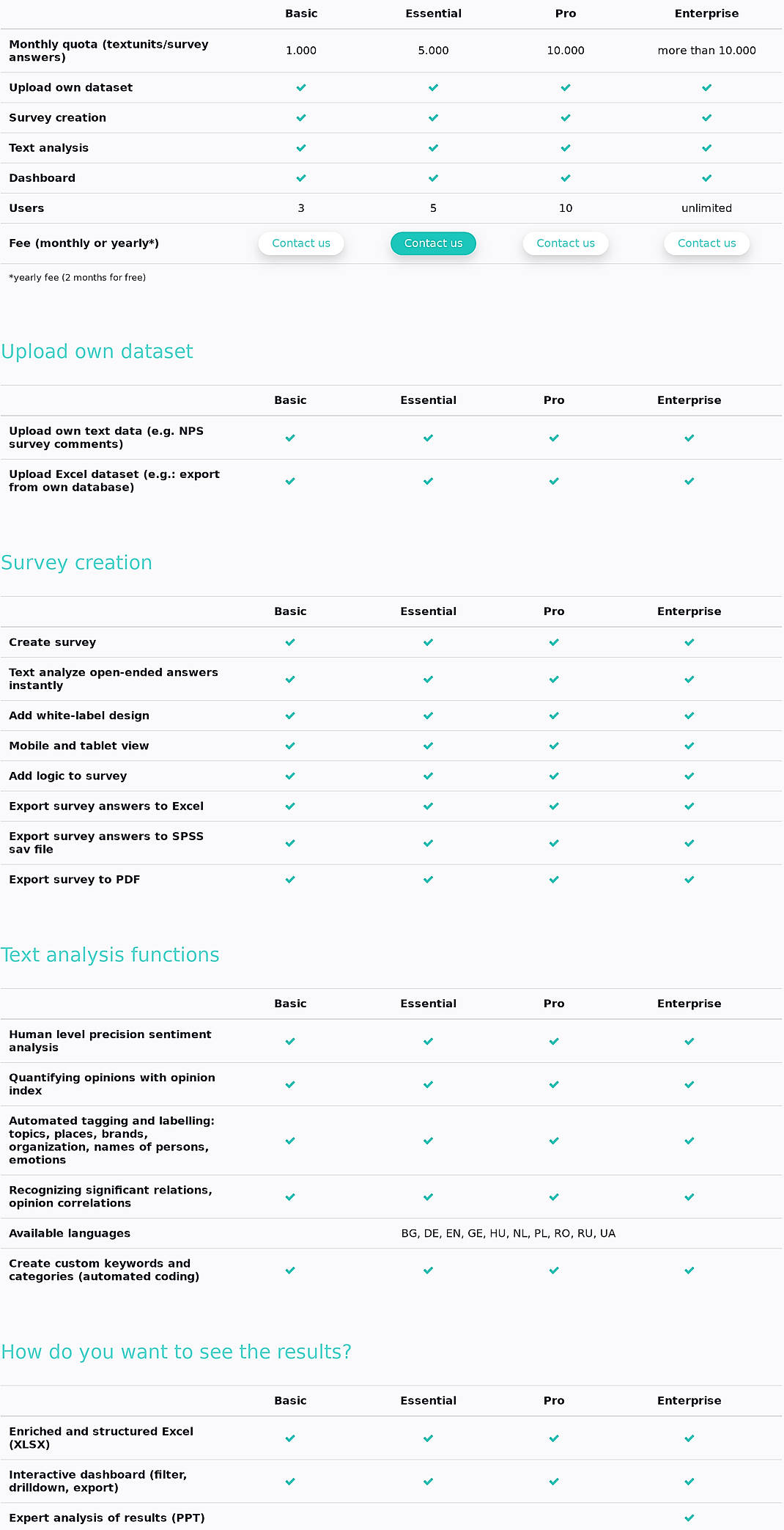This screenshot has height=1530, width=784.
Task: Click Pro header in Text analysis functions table
Action: pos(554,1004)
